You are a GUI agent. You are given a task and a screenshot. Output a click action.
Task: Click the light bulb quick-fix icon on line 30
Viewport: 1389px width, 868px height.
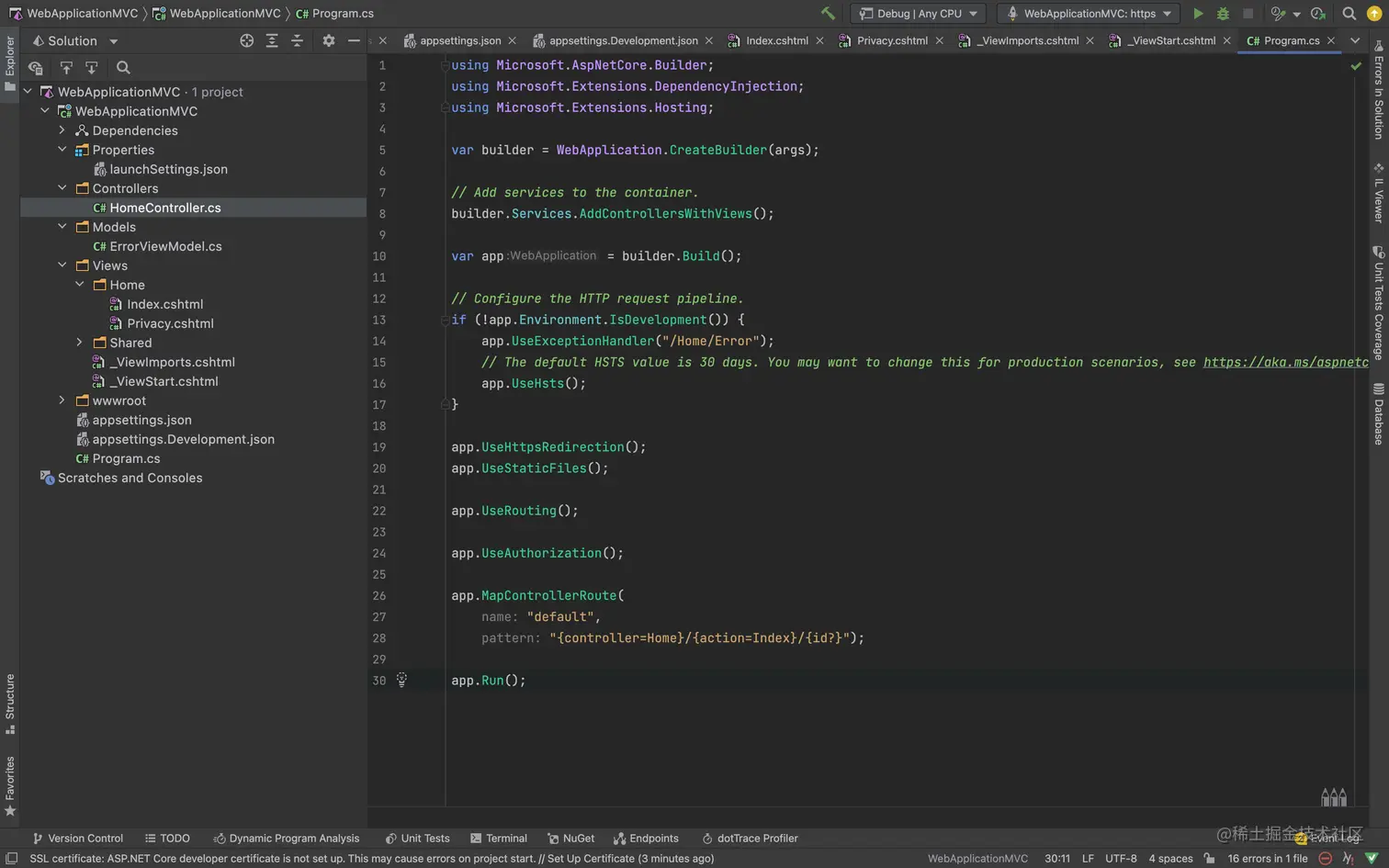click(401, 680)
